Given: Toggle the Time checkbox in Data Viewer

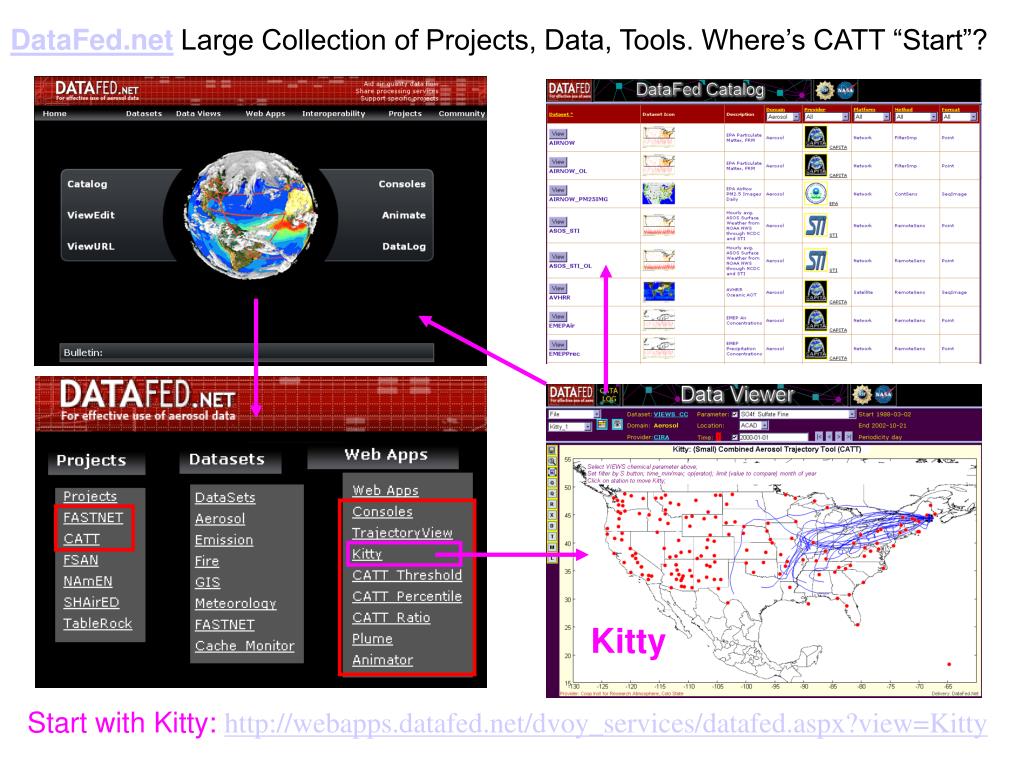Looking at the screenshot, I should [735, 438].
